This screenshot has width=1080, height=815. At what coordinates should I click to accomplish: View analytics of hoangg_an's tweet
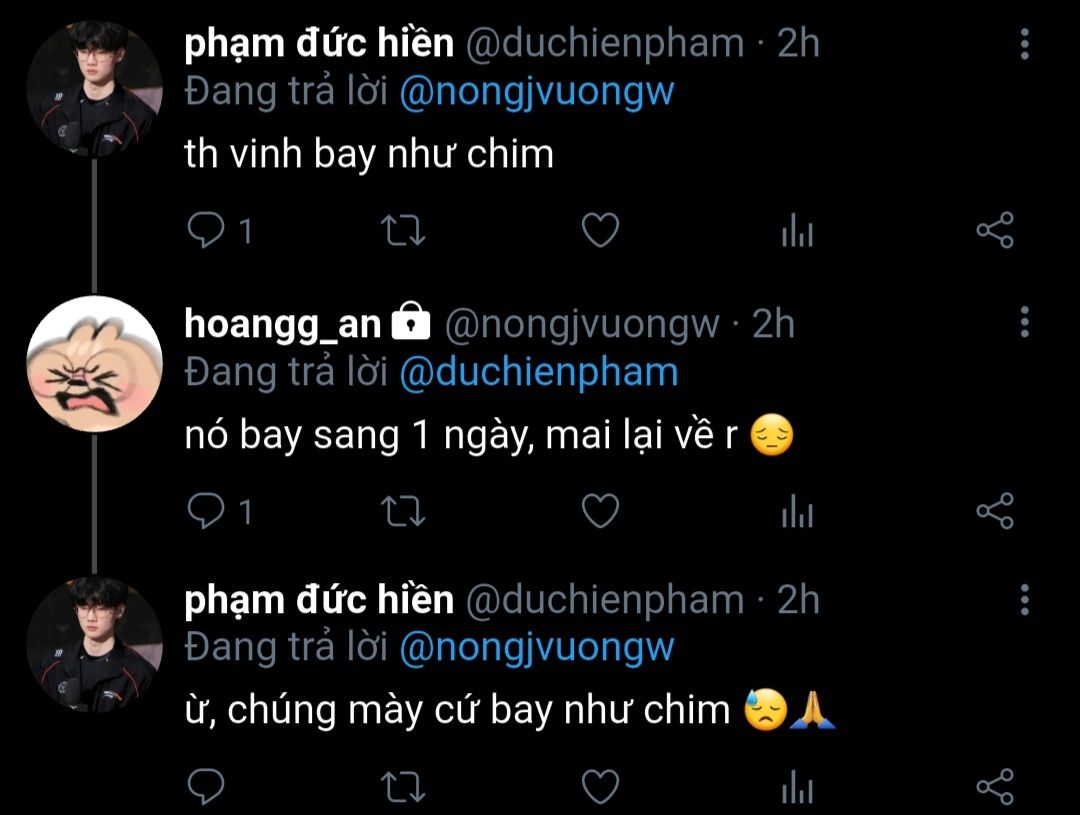click(797, 511)
